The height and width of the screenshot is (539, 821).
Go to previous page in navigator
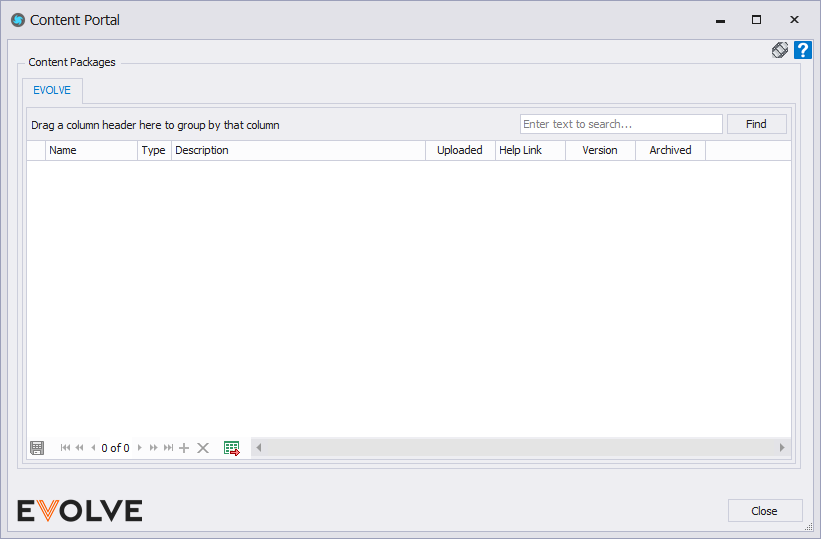[x=80, y=448]
